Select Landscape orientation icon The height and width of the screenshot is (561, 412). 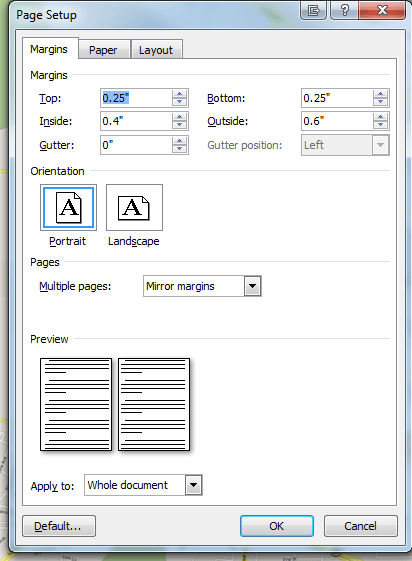pyautogui.click(x=134, y=208)
